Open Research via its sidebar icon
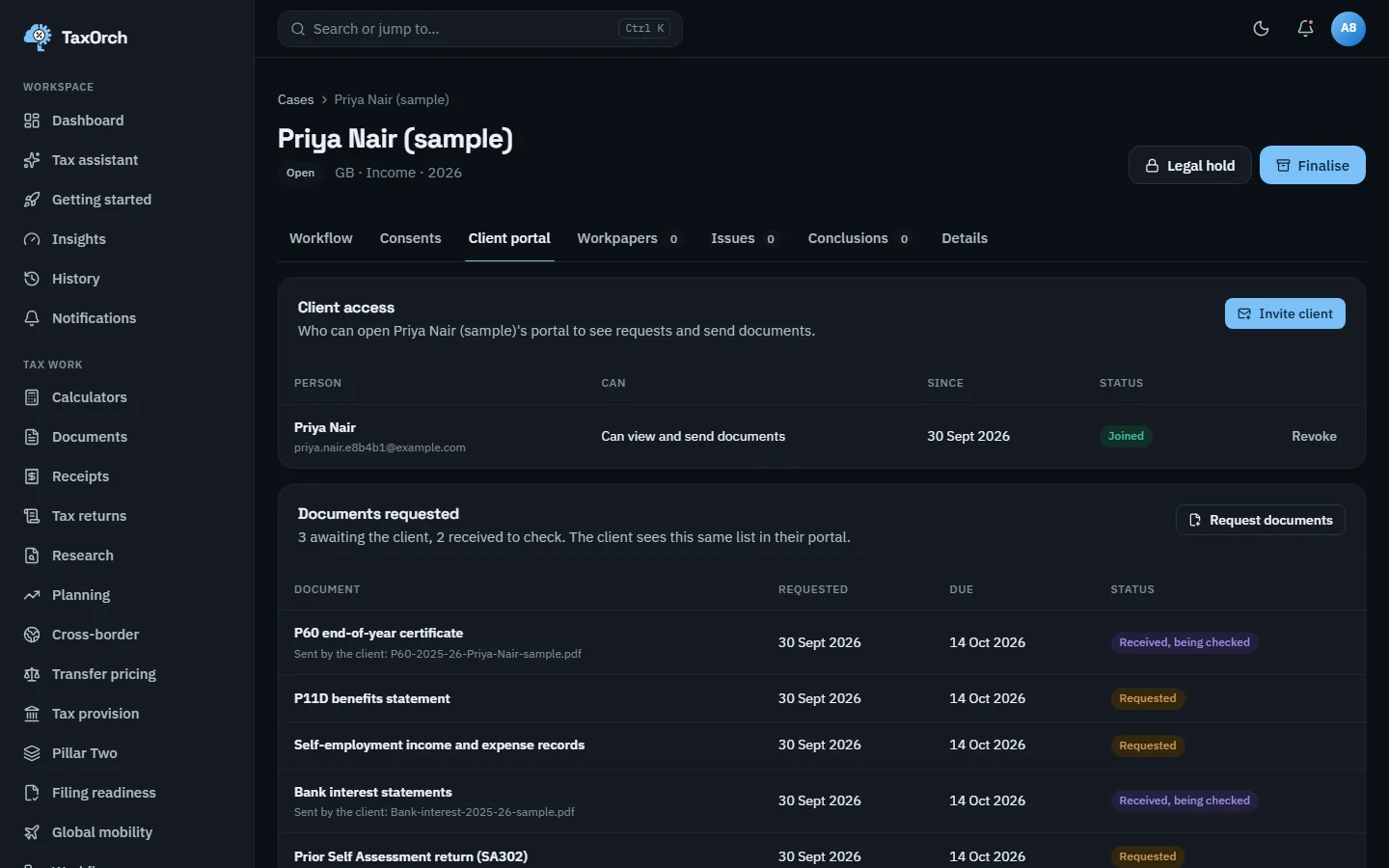Screen dimensions: 1389x868 coord(32,556)
